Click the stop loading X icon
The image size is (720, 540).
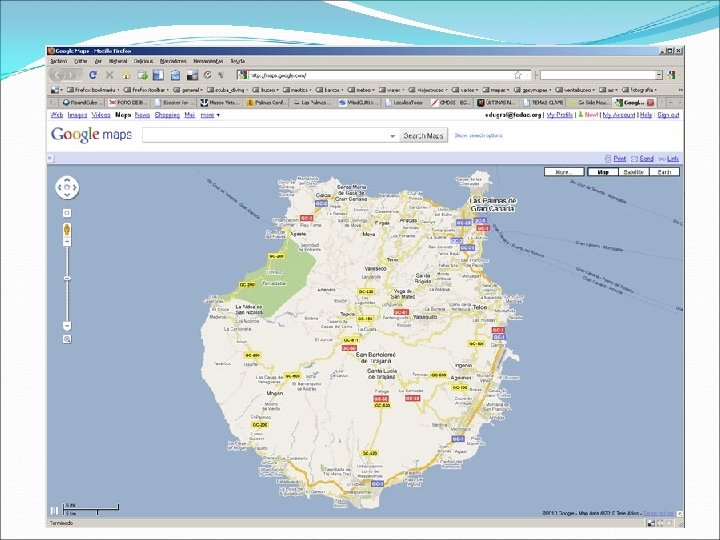(109, 75)
